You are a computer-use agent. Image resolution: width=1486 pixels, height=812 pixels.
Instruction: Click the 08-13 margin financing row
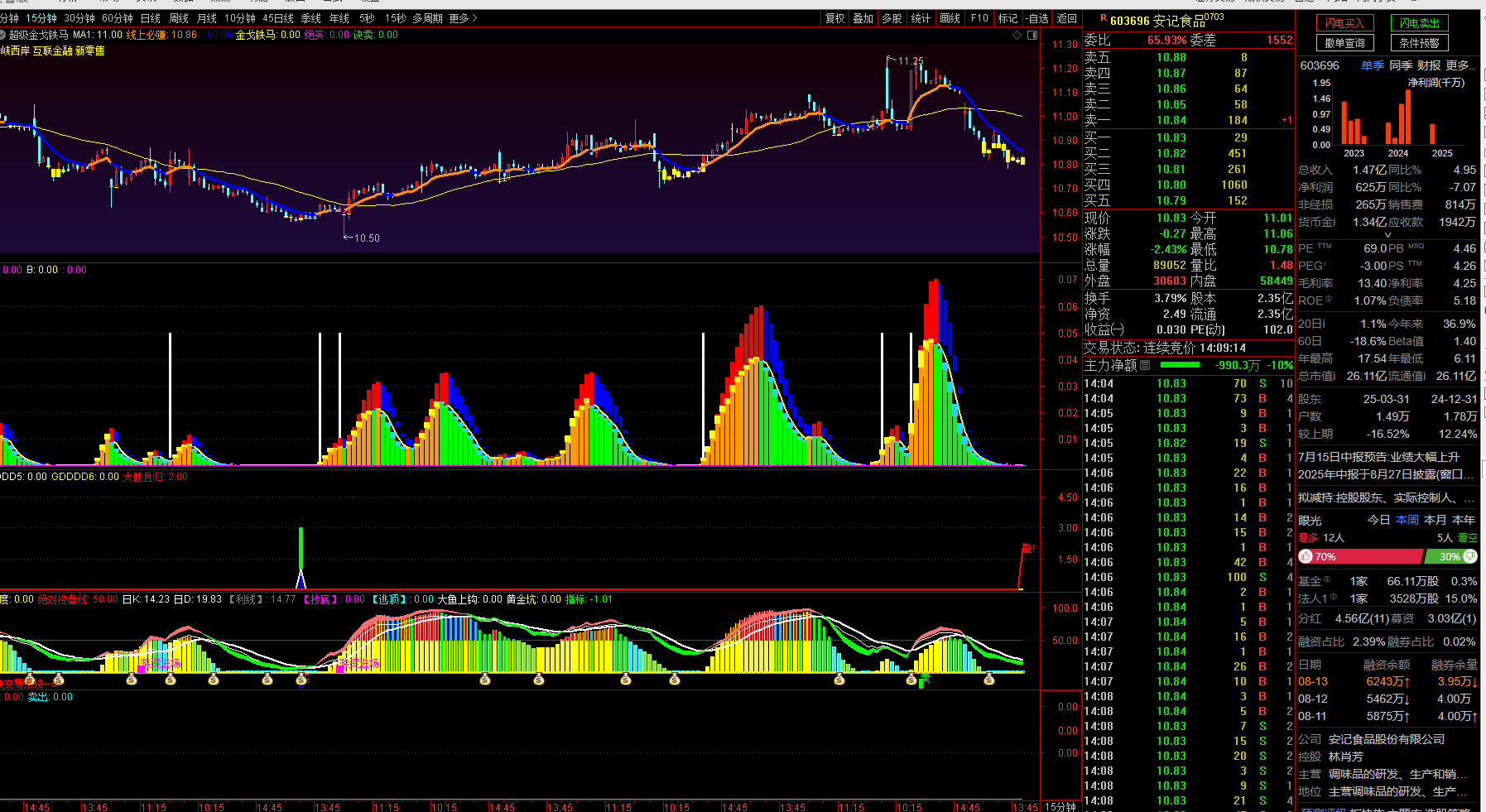click(x=1387, y=681)
